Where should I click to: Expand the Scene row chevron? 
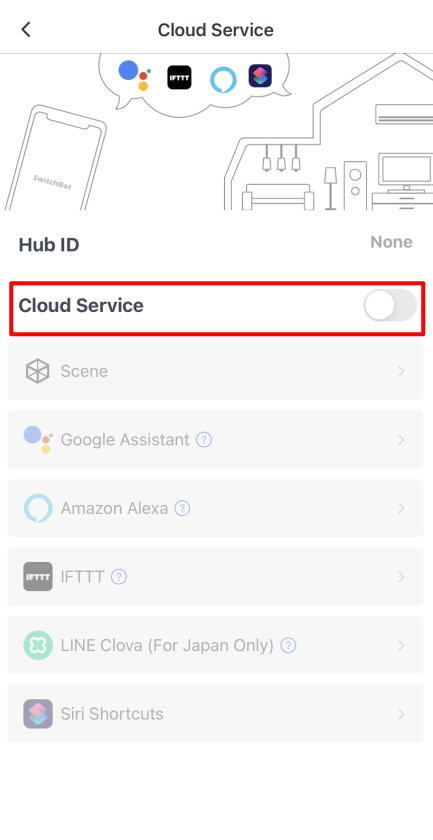click(401, 371)
